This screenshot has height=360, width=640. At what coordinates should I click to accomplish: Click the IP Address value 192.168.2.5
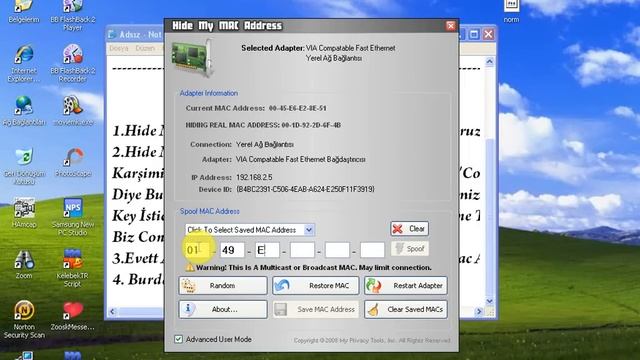(x=254, y=178)
